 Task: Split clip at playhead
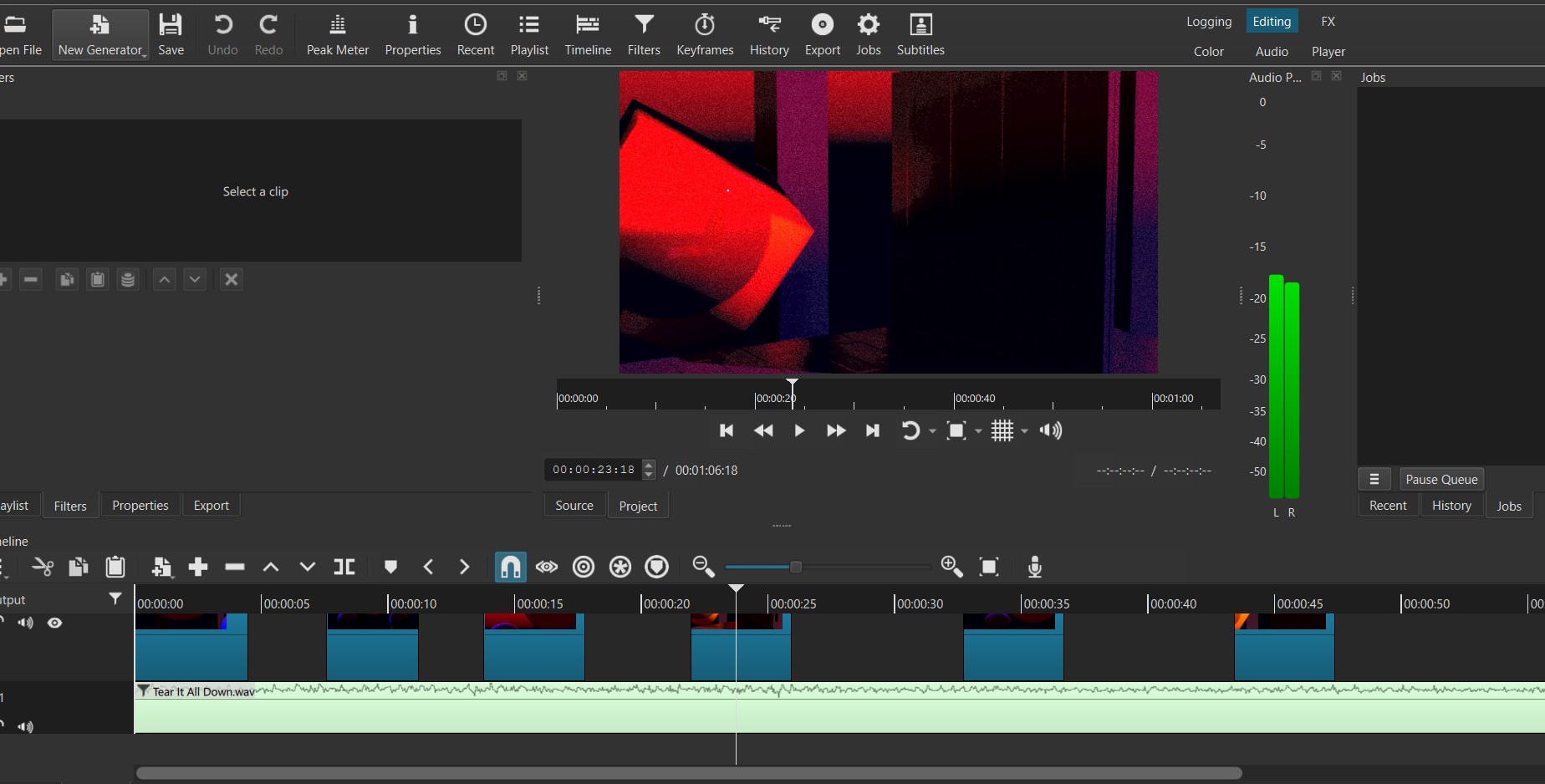coord(344,568)
